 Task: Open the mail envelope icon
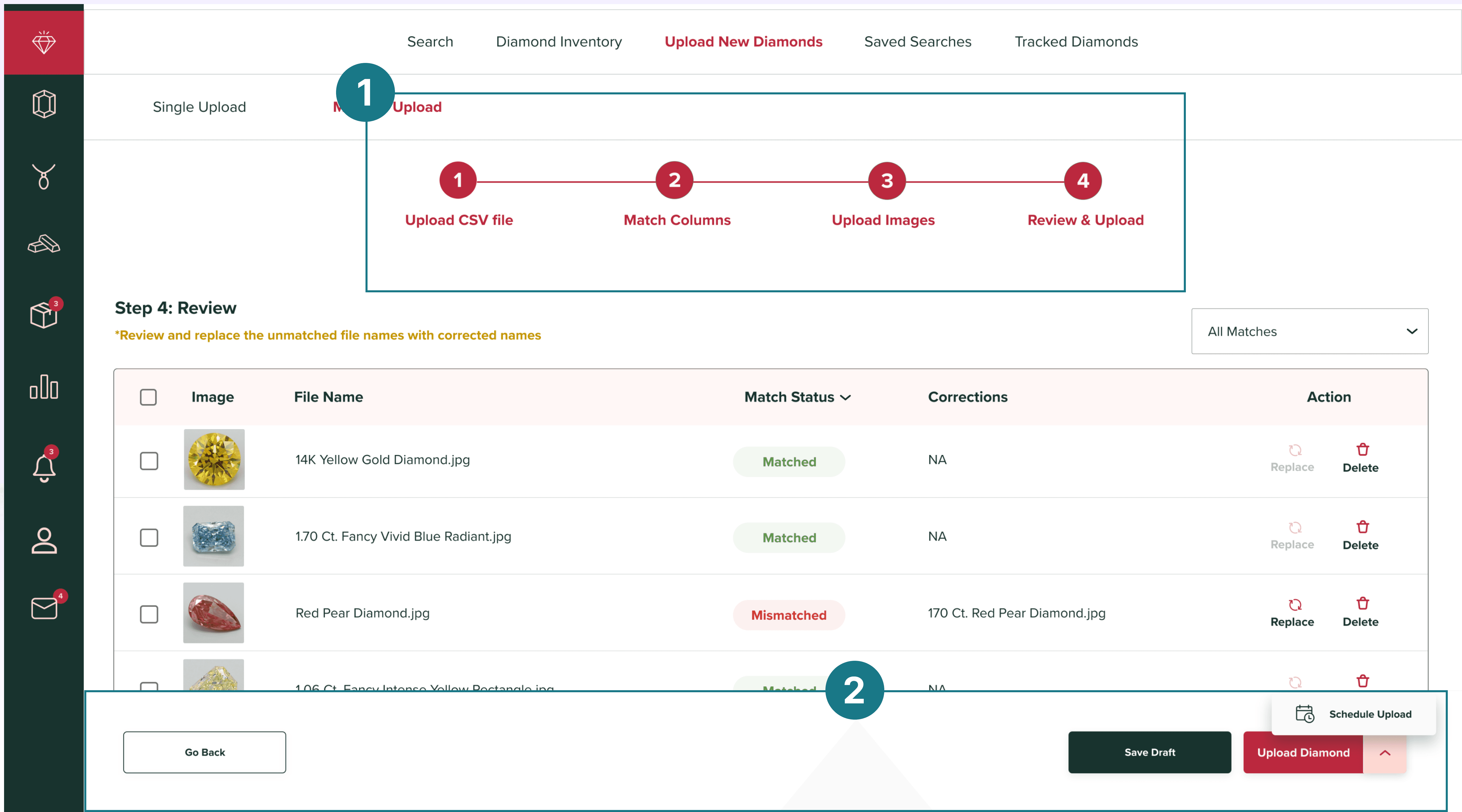point(44,608)
